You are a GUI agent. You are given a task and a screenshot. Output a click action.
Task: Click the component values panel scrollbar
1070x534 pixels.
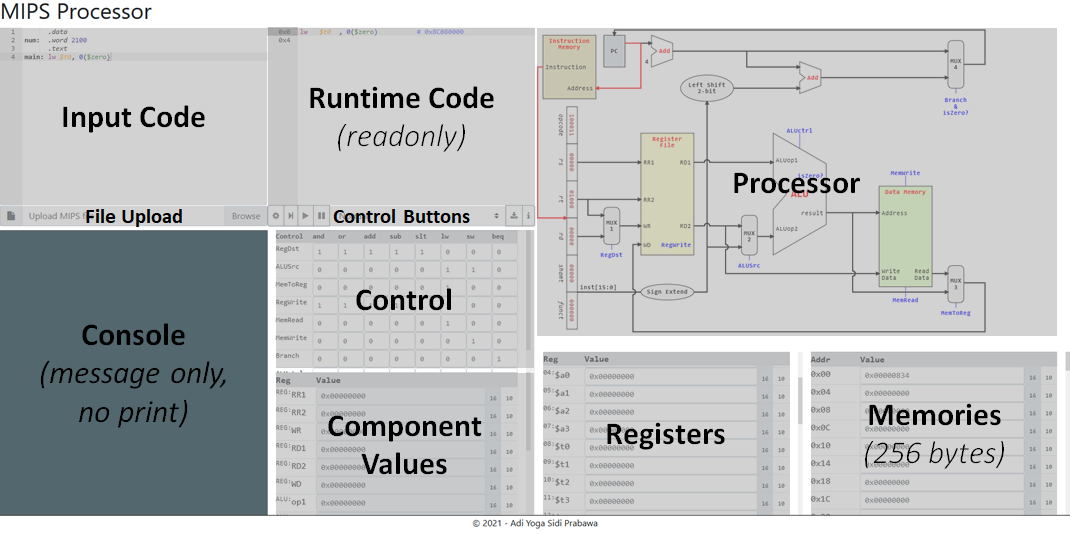pyautogui.click(x=529, y=413)
